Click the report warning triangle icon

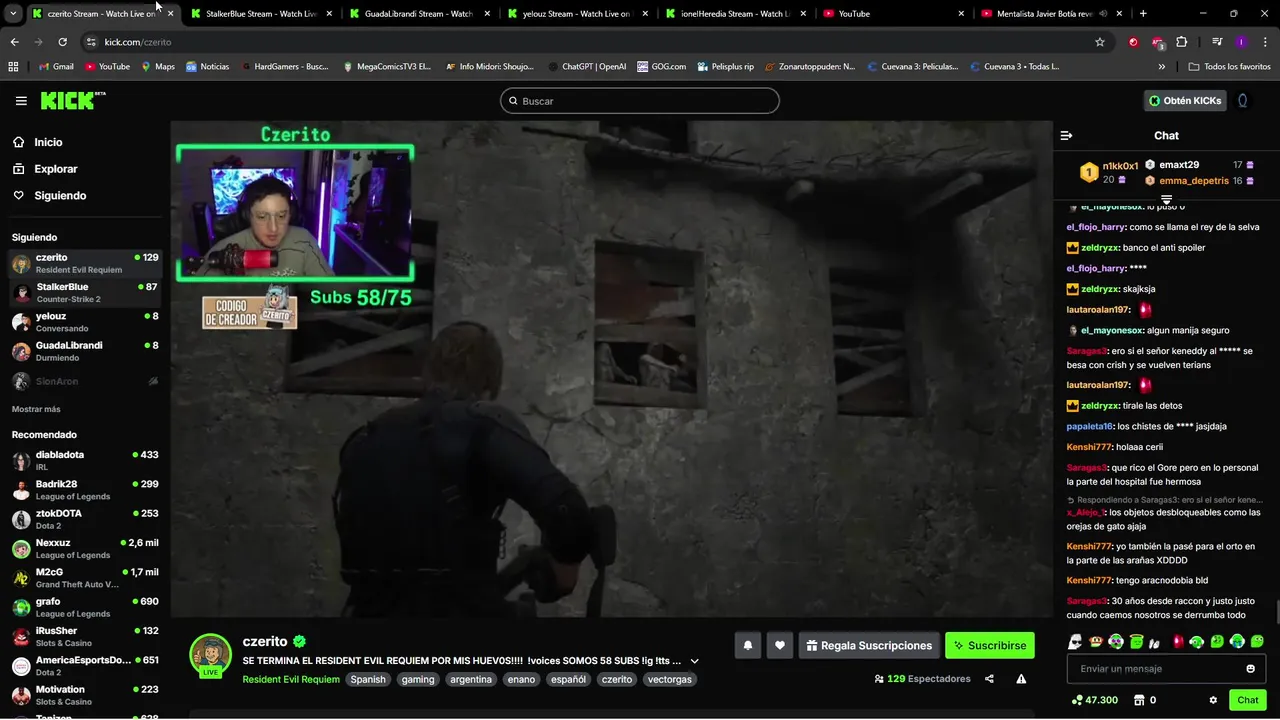(x=1021, y=679)
